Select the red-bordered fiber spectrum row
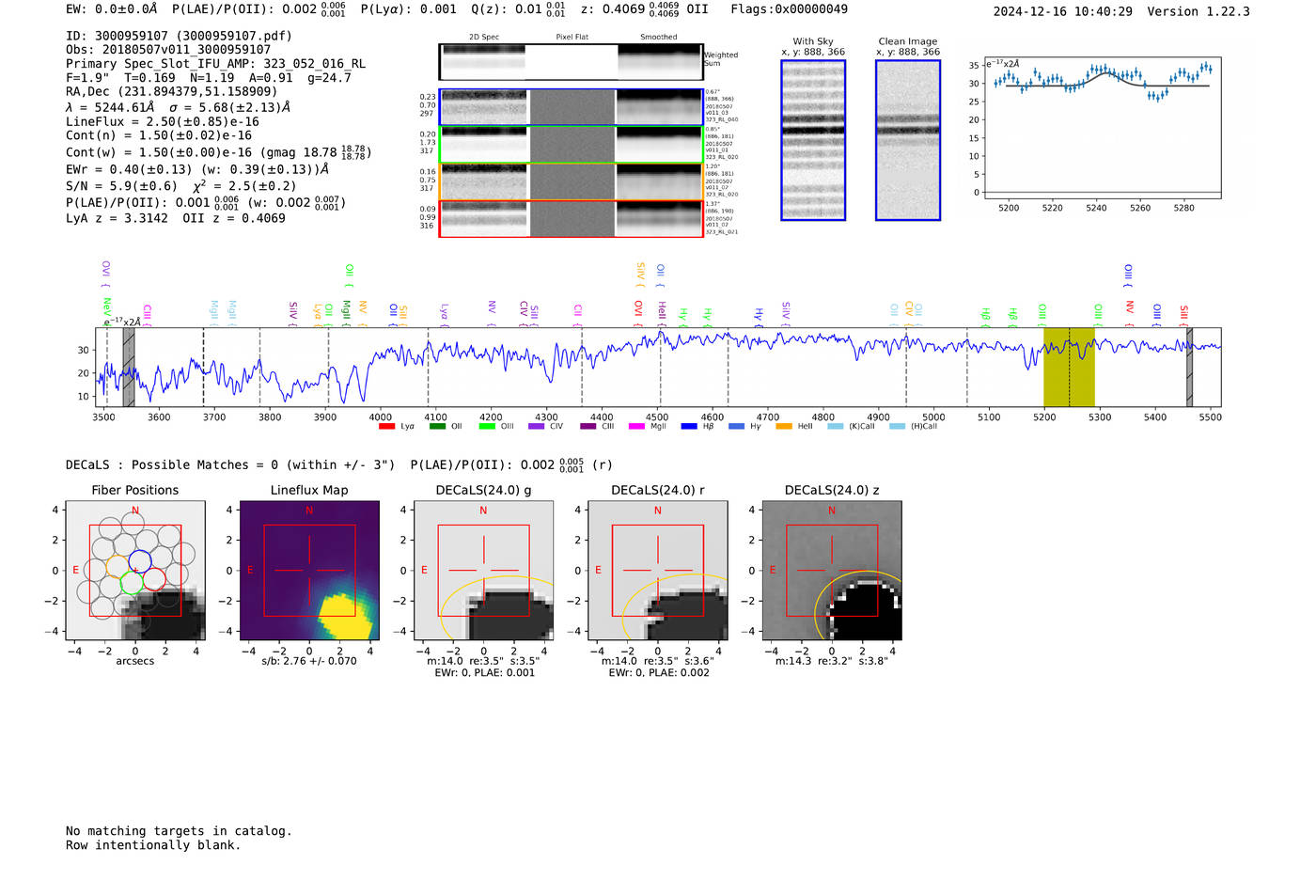This screenshot has height=896, width=1316. 571,219
